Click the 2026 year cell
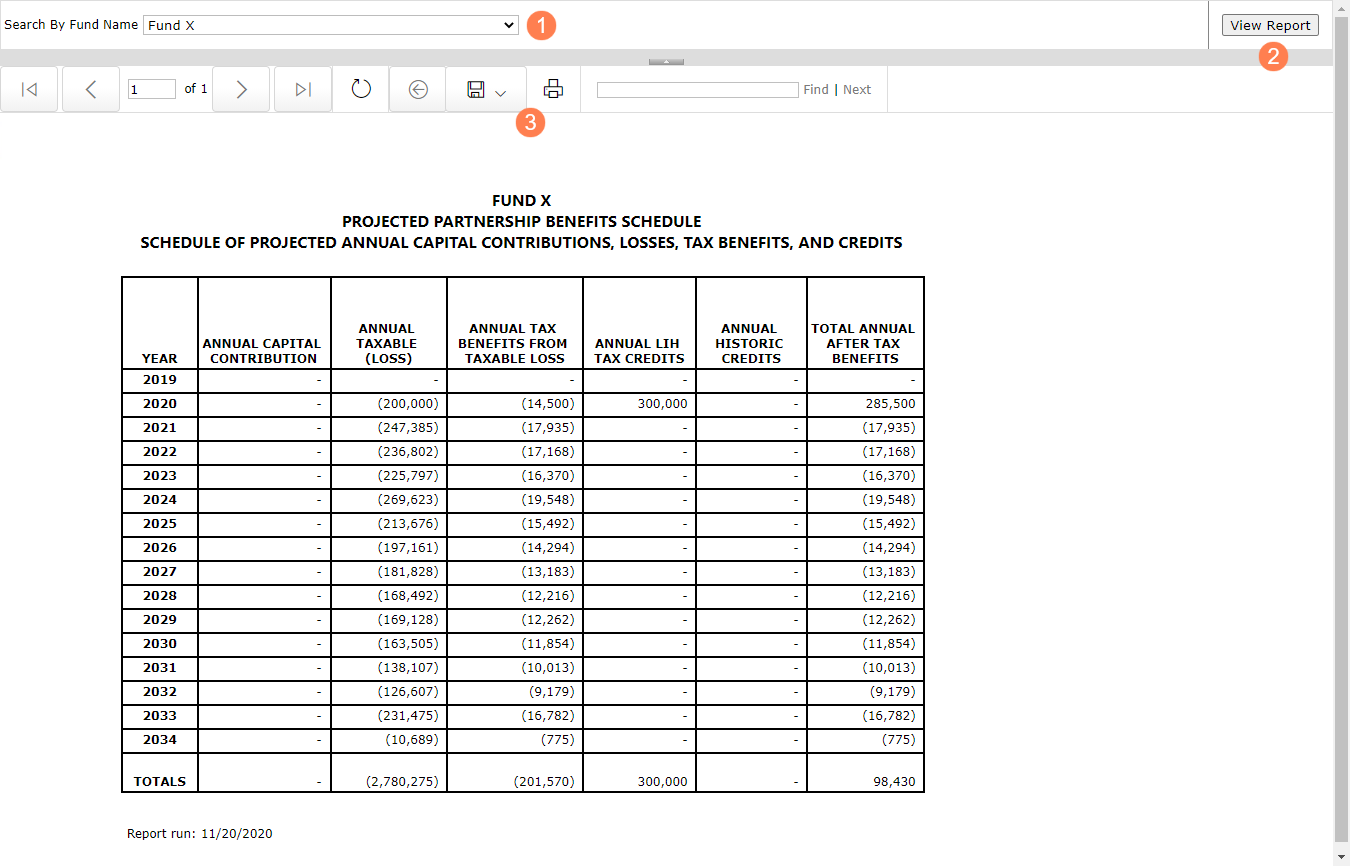This screenshot has height=866, width=1350. point(160,548)
